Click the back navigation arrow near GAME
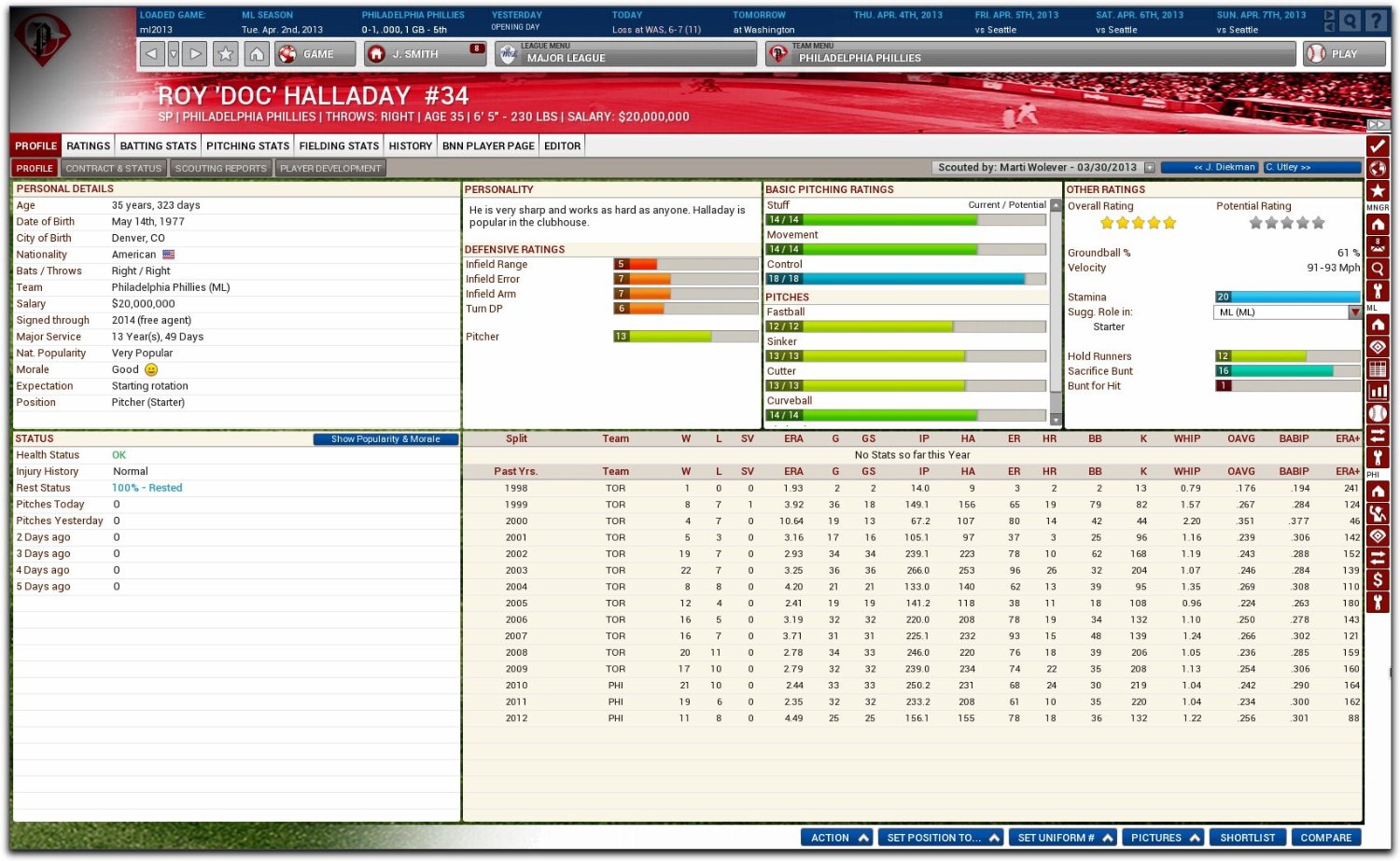1400x861 pixels. coord(151,53)
